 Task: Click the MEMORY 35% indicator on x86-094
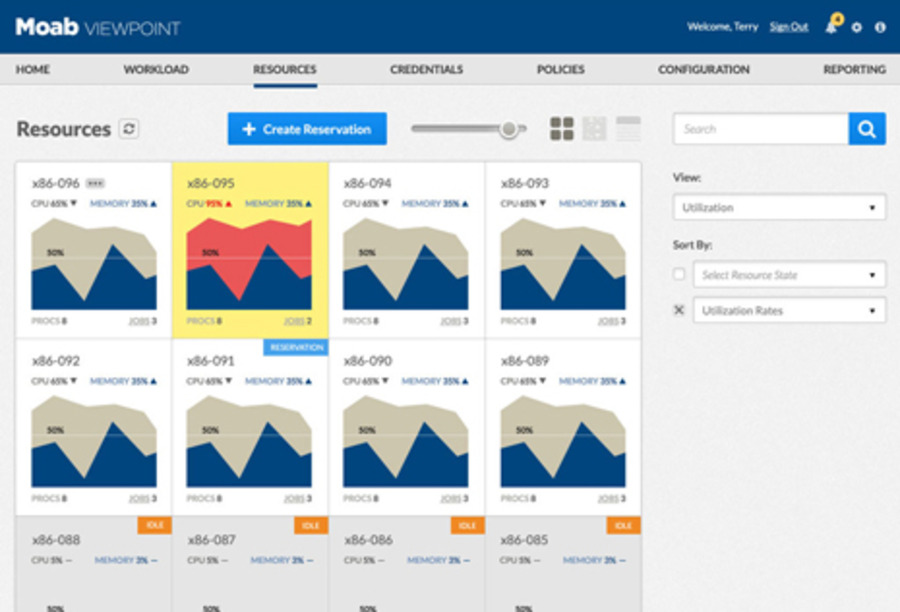435,204
